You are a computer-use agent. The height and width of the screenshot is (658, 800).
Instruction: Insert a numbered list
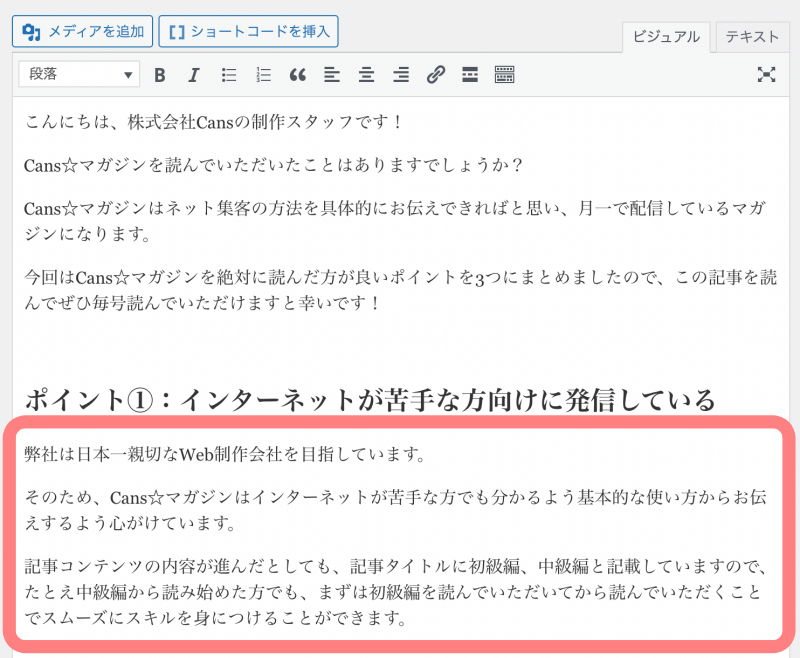(263, 75)
